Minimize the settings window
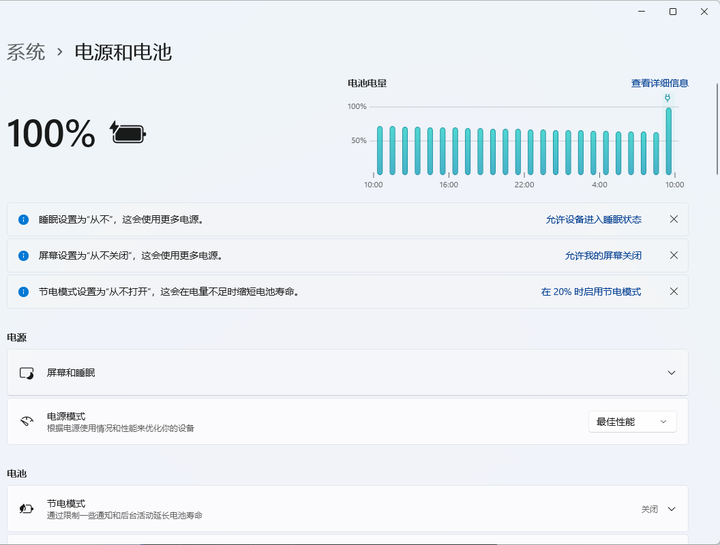Screen dimensions: 720x545 click(641, 11)
